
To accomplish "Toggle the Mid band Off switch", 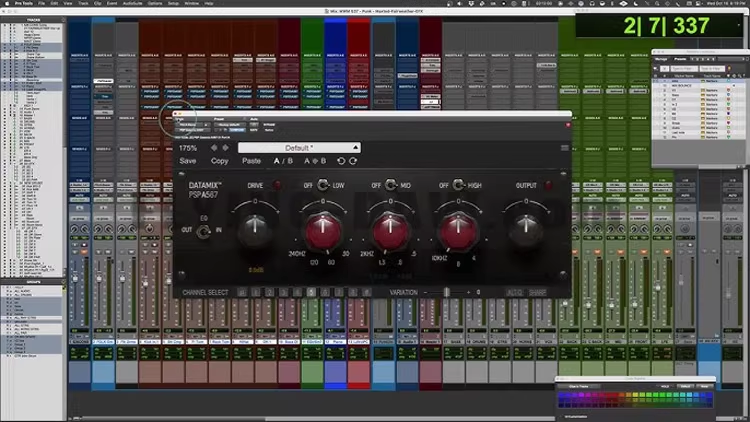I will pyautogui.click(x=391, y=185).
